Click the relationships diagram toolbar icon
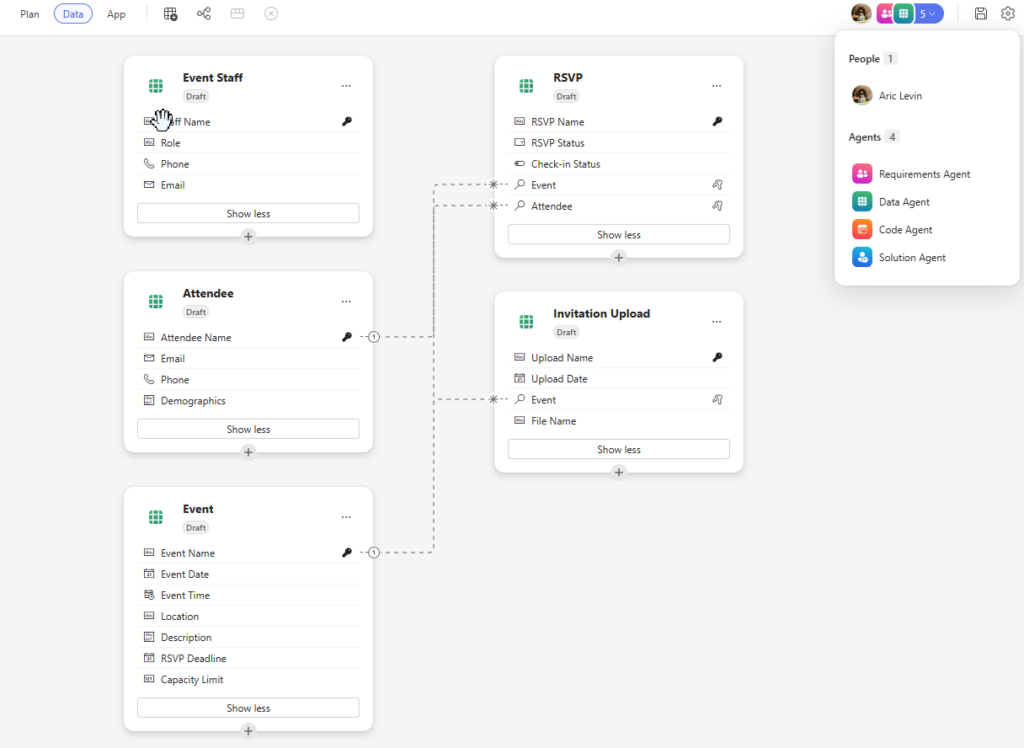This screenshot has width=1024, height=748. 204,14
